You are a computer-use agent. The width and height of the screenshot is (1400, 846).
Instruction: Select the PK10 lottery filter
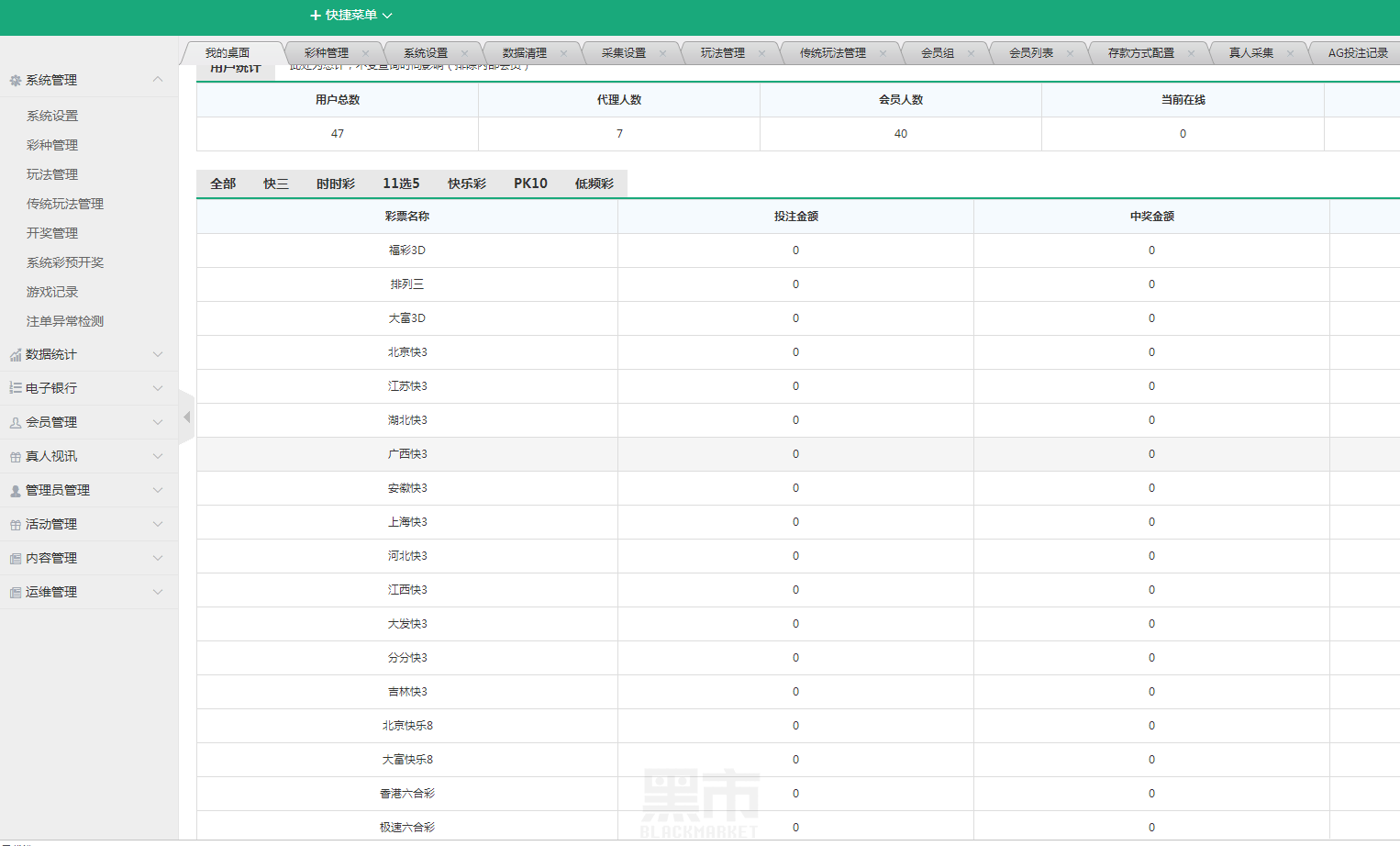[x=530, y=184]
